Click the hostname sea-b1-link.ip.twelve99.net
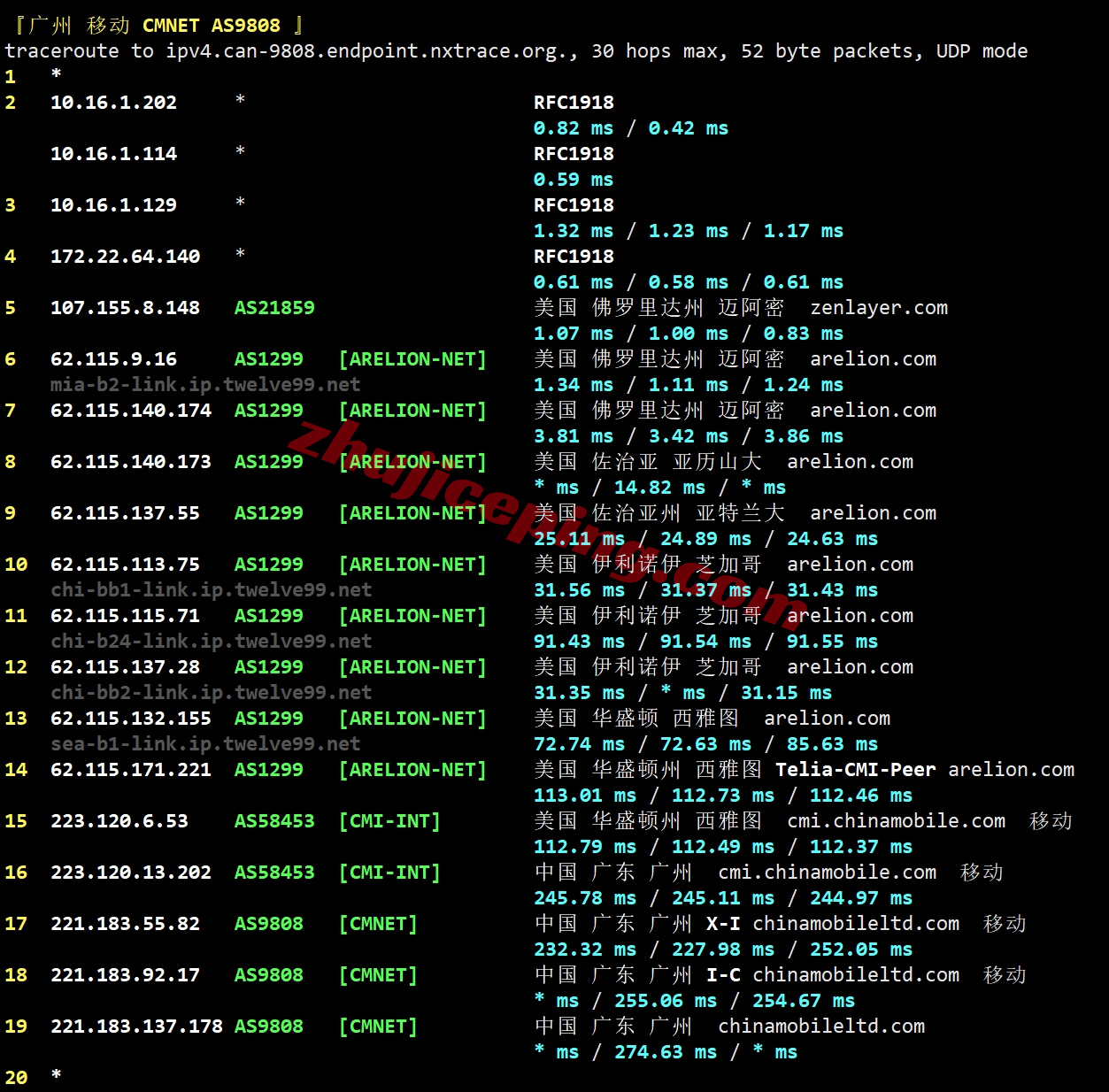Viewport: 1109px width, 1092px height. [205, 744]
